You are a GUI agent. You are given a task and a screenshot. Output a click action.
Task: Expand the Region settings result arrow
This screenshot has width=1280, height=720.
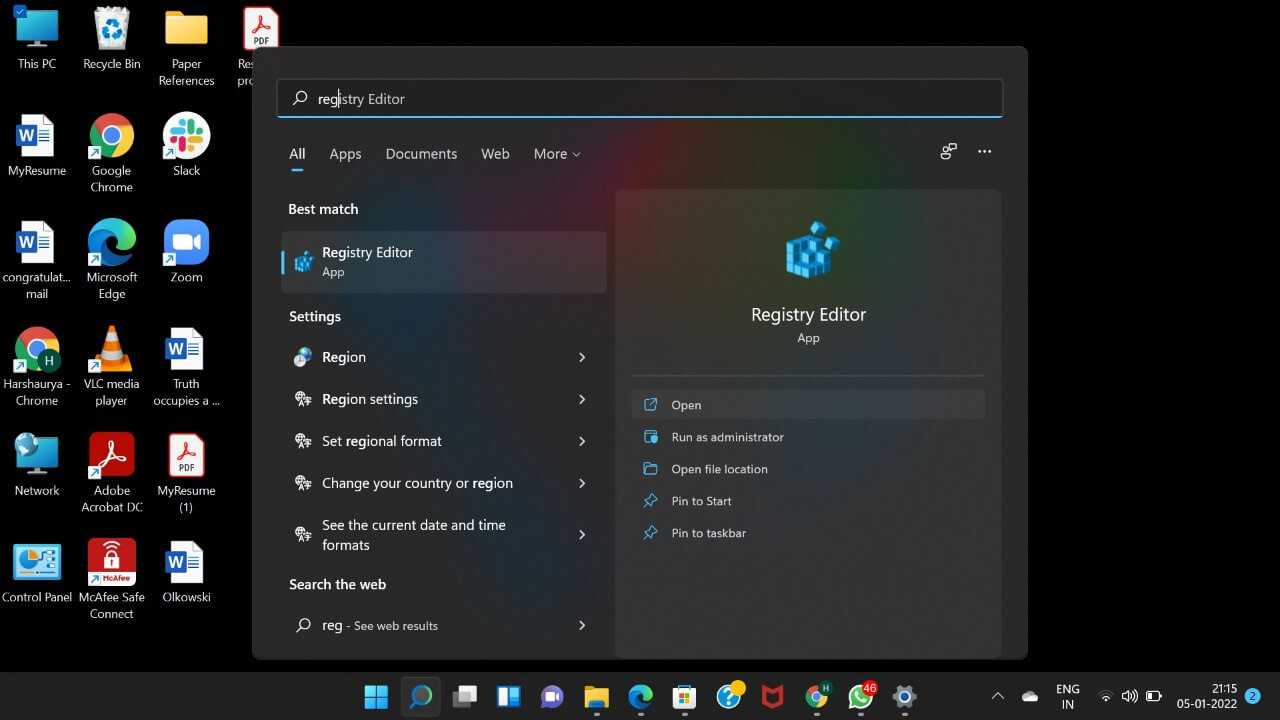[582, 399]
